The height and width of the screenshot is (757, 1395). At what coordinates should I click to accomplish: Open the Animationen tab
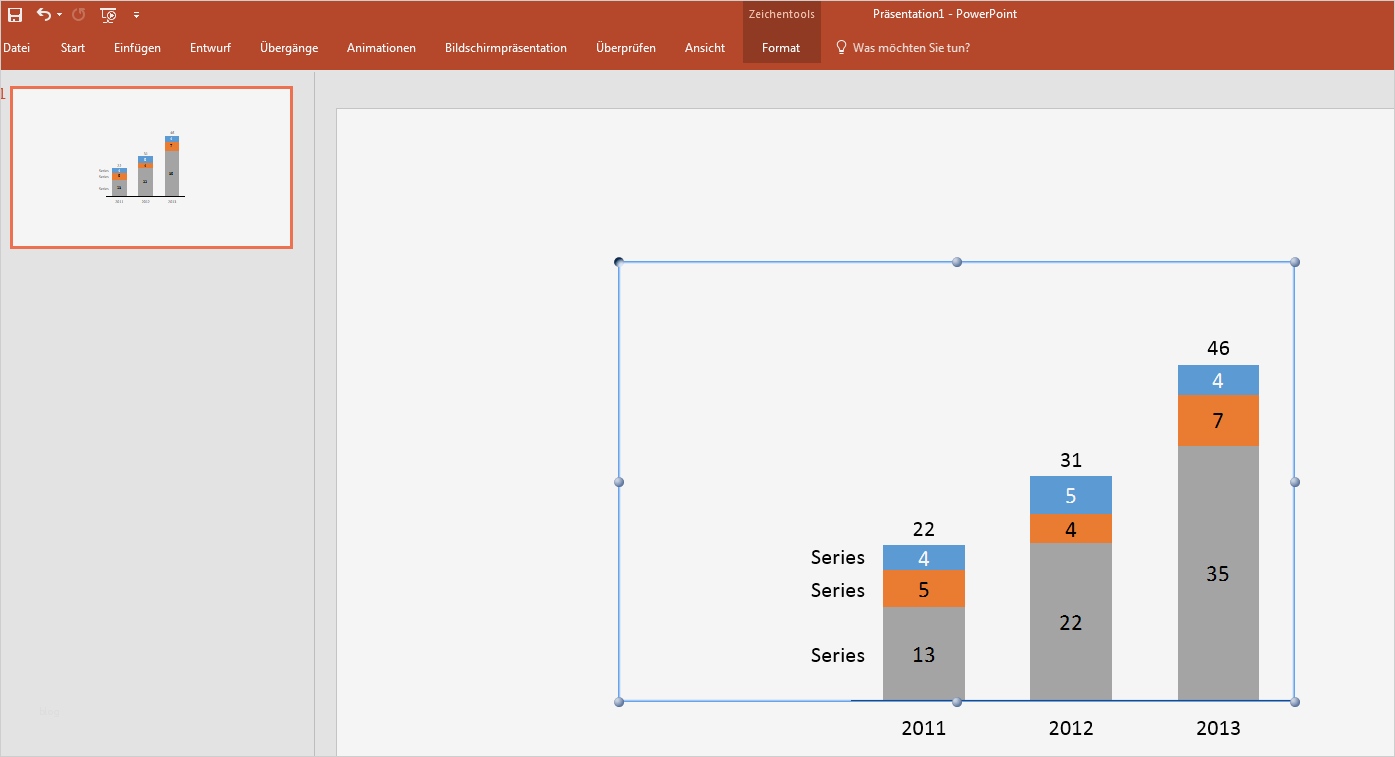click(x=381, y=48)
